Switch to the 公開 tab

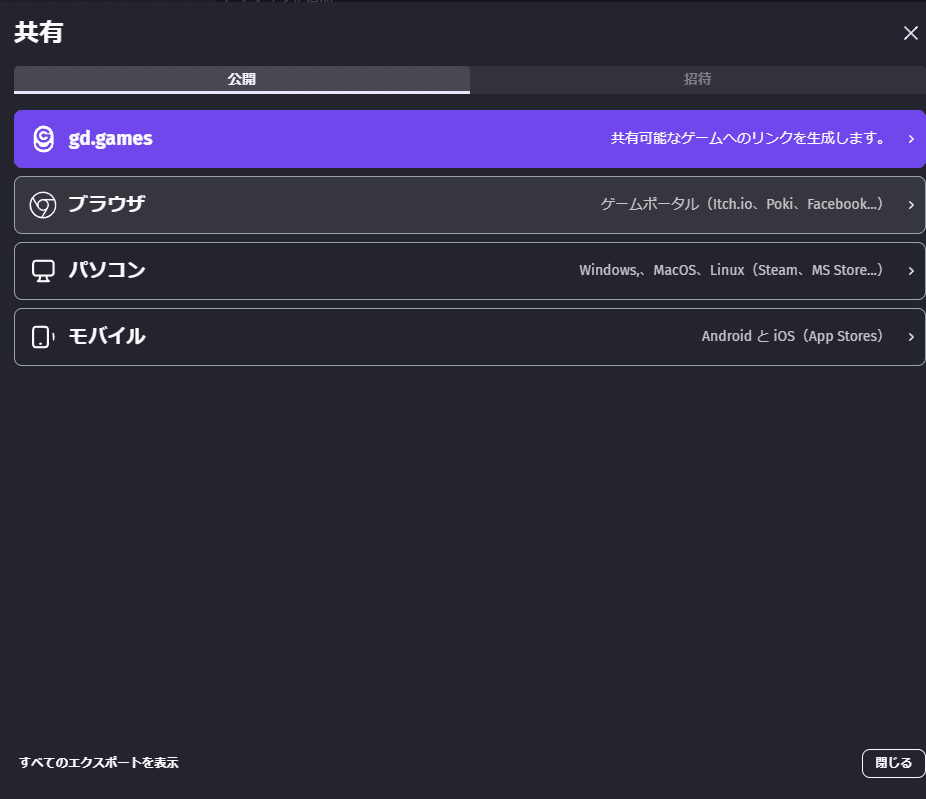point(242,79)
